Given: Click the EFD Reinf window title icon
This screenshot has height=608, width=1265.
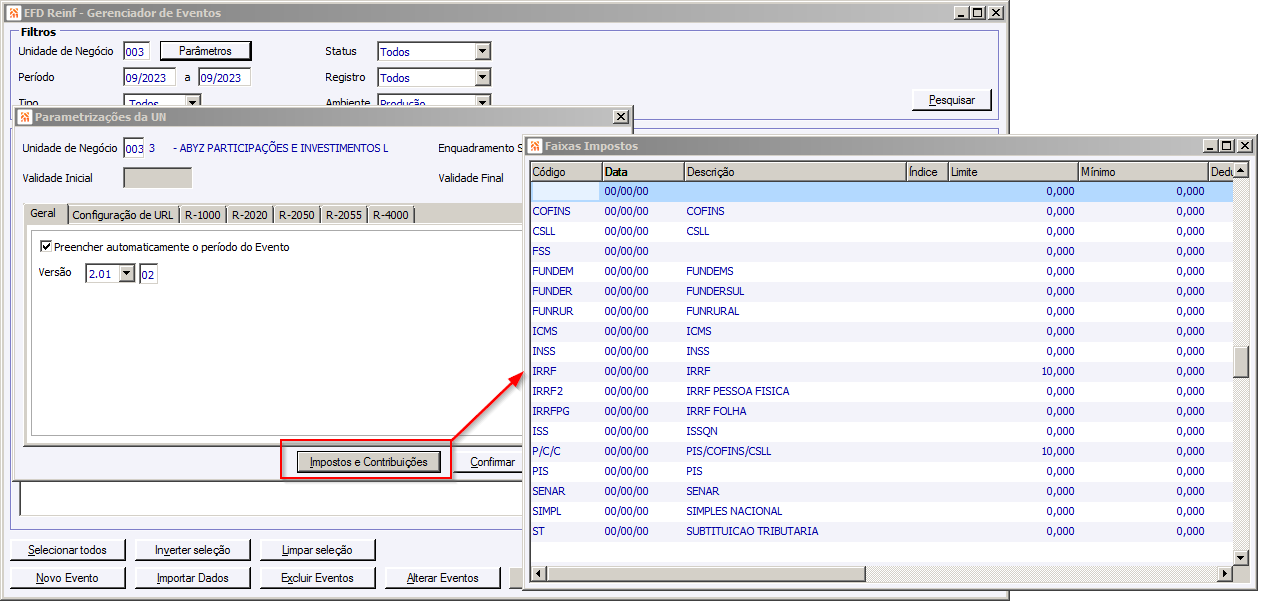Looking at the screenshot, I should point(13,13).
